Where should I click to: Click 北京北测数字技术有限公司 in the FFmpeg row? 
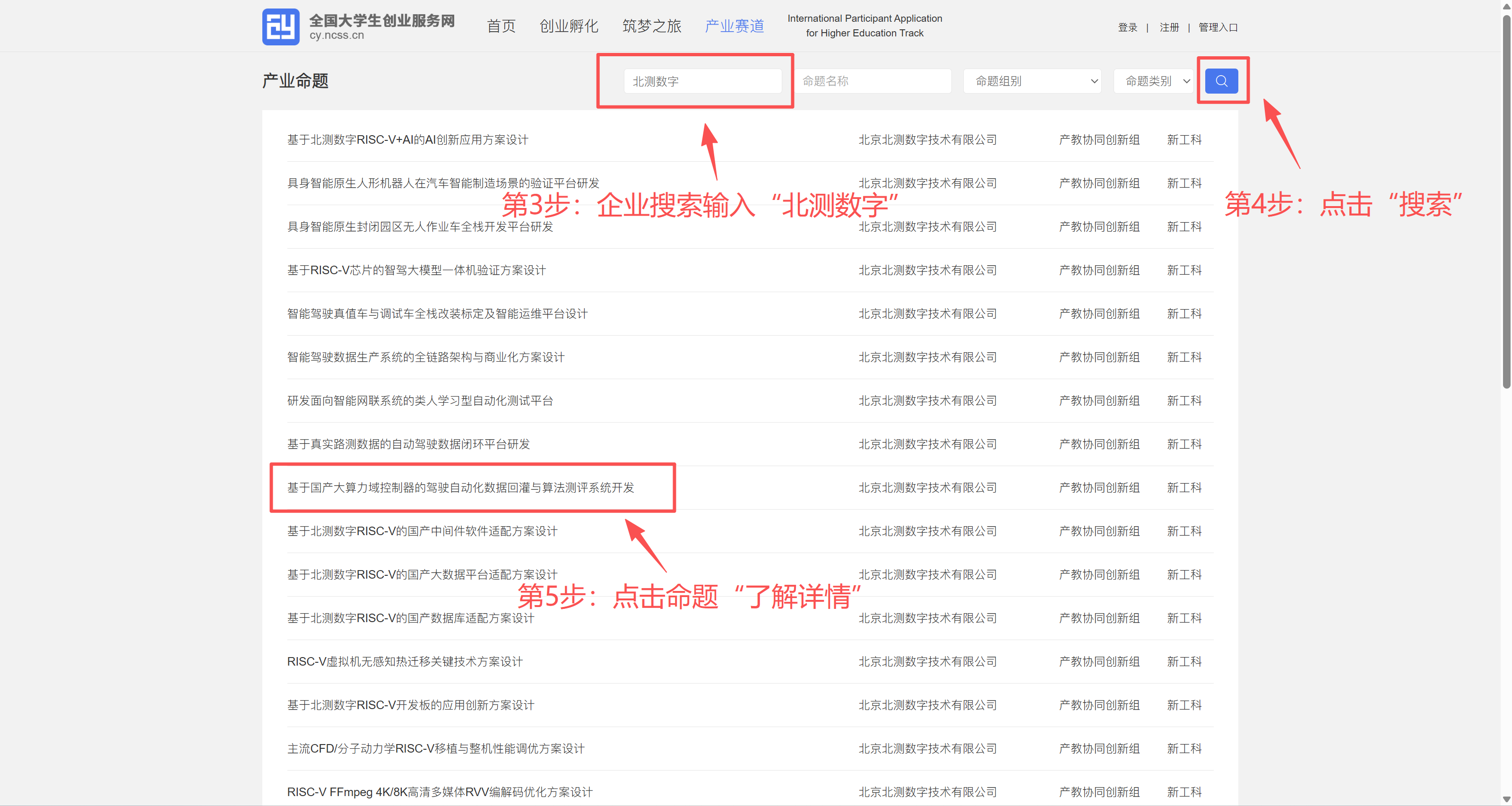coord(927,791)
